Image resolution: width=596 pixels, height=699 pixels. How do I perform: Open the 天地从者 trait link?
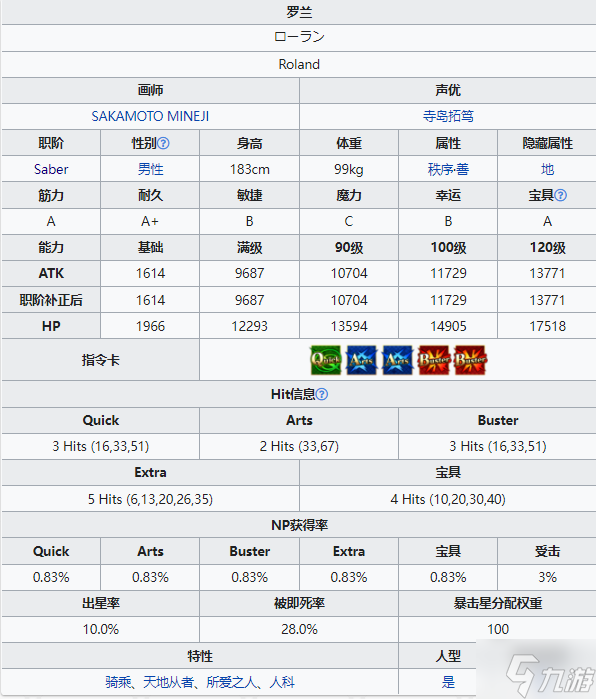(169, 682)
